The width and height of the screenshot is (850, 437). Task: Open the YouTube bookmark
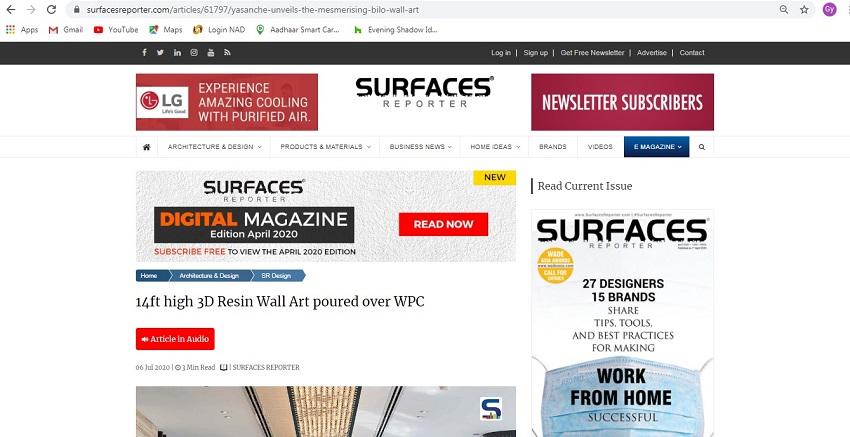pos(116,30)
